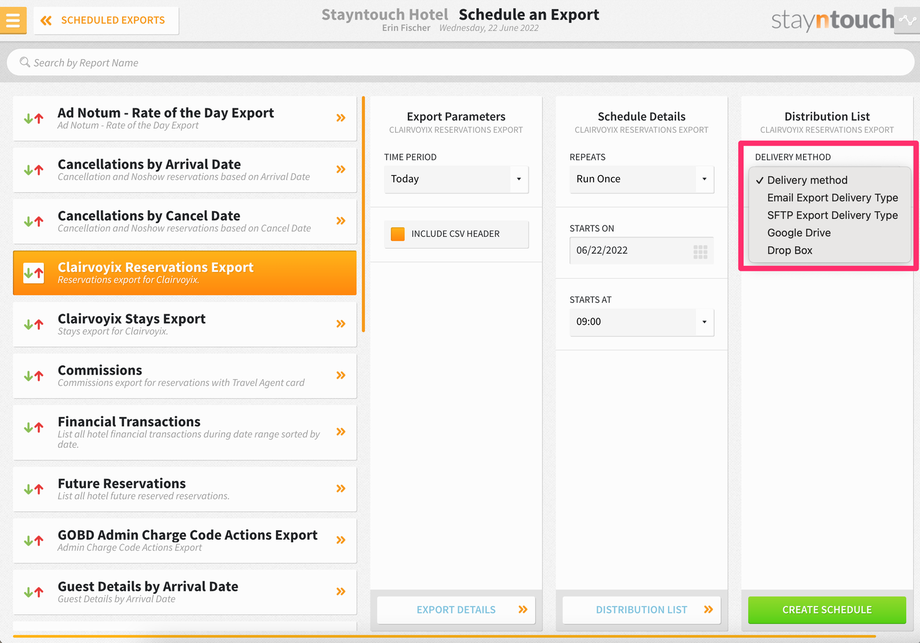
Task: Click export arrows icon for Cancellations by Cancel Date
Action: (x=33, y=221)
